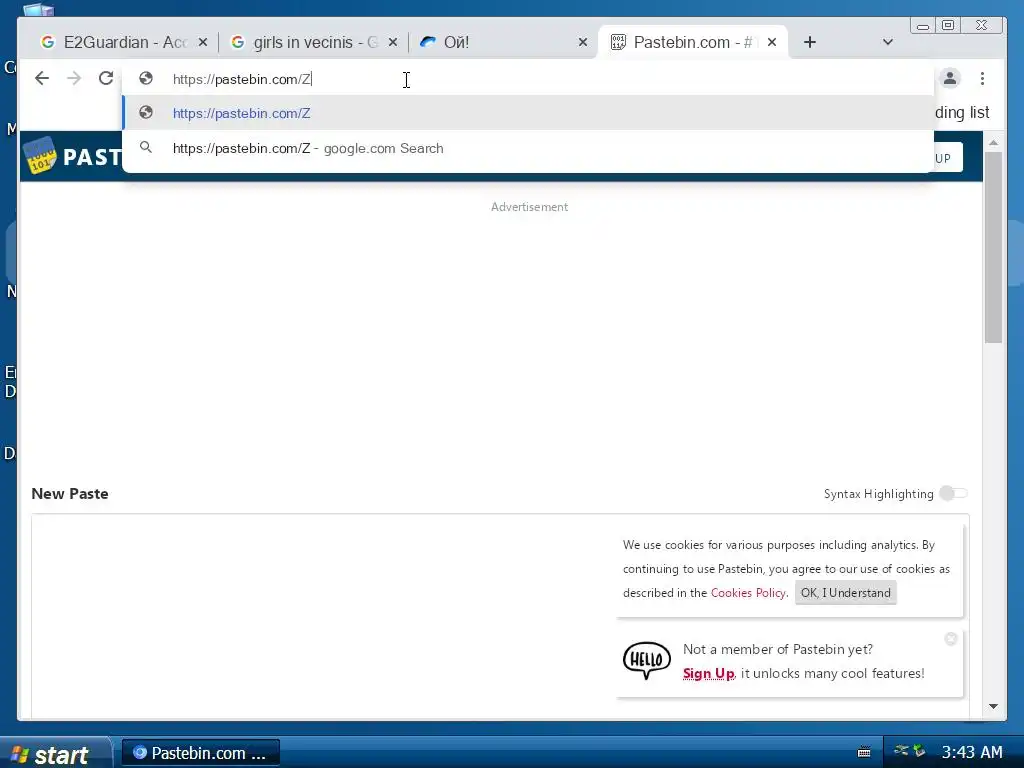The width and height of the screenshot is (1024, 768).
Task: Click the page scrollbar up arrow
Action: (x=993, y=142)
